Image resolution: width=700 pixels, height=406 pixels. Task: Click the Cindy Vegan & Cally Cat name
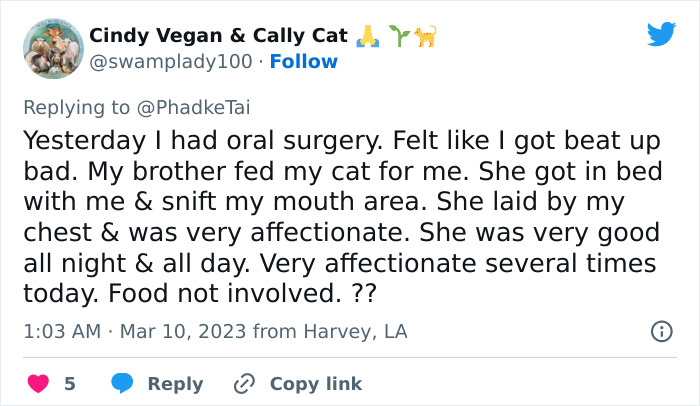pyautogui.click(x=218, y=37)
